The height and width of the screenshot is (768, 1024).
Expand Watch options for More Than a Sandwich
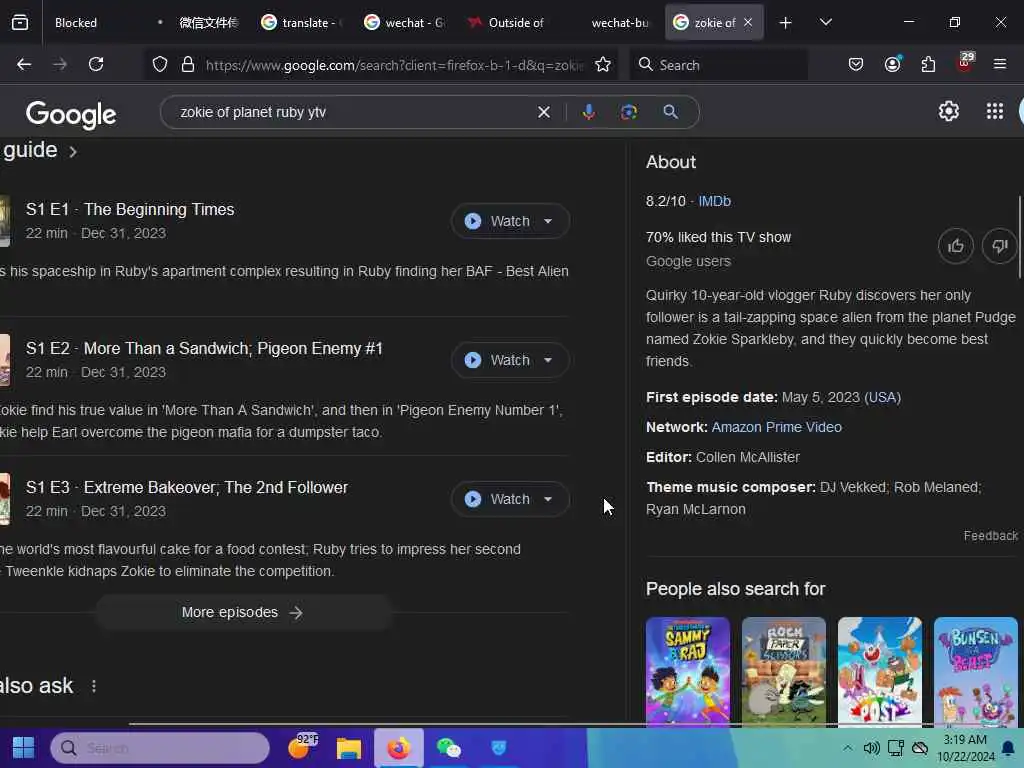pyautogui.click(x=549, y=360)
